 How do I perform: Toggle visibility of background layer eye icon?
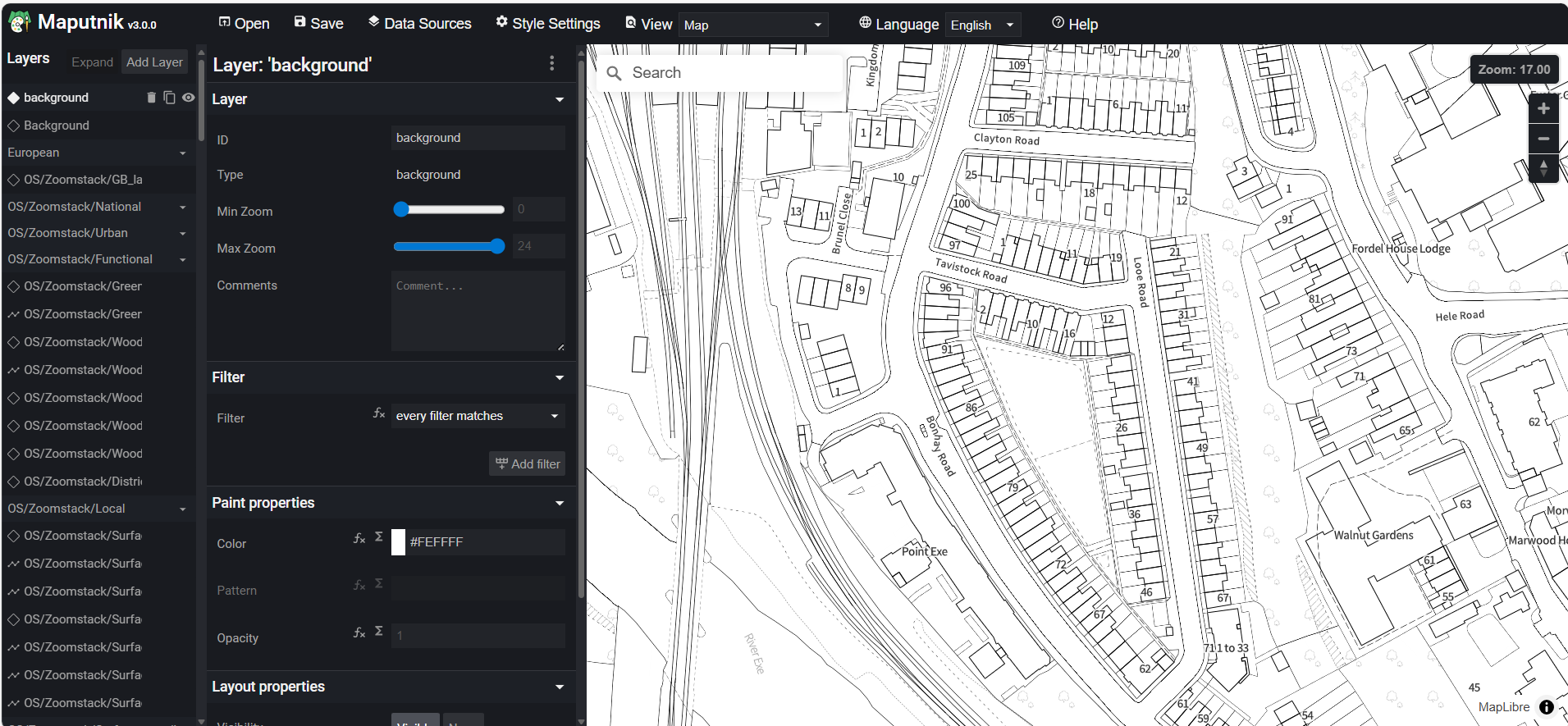click(188, 98)
